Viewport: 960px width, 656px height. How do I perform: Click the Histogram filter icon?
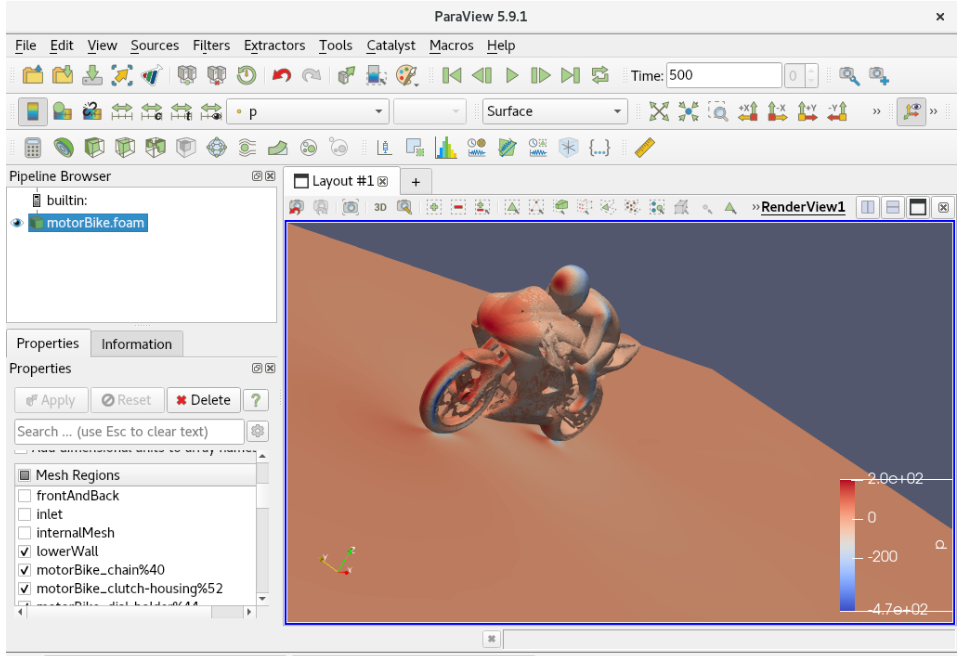pyautogui.click(x=446, y=148)
